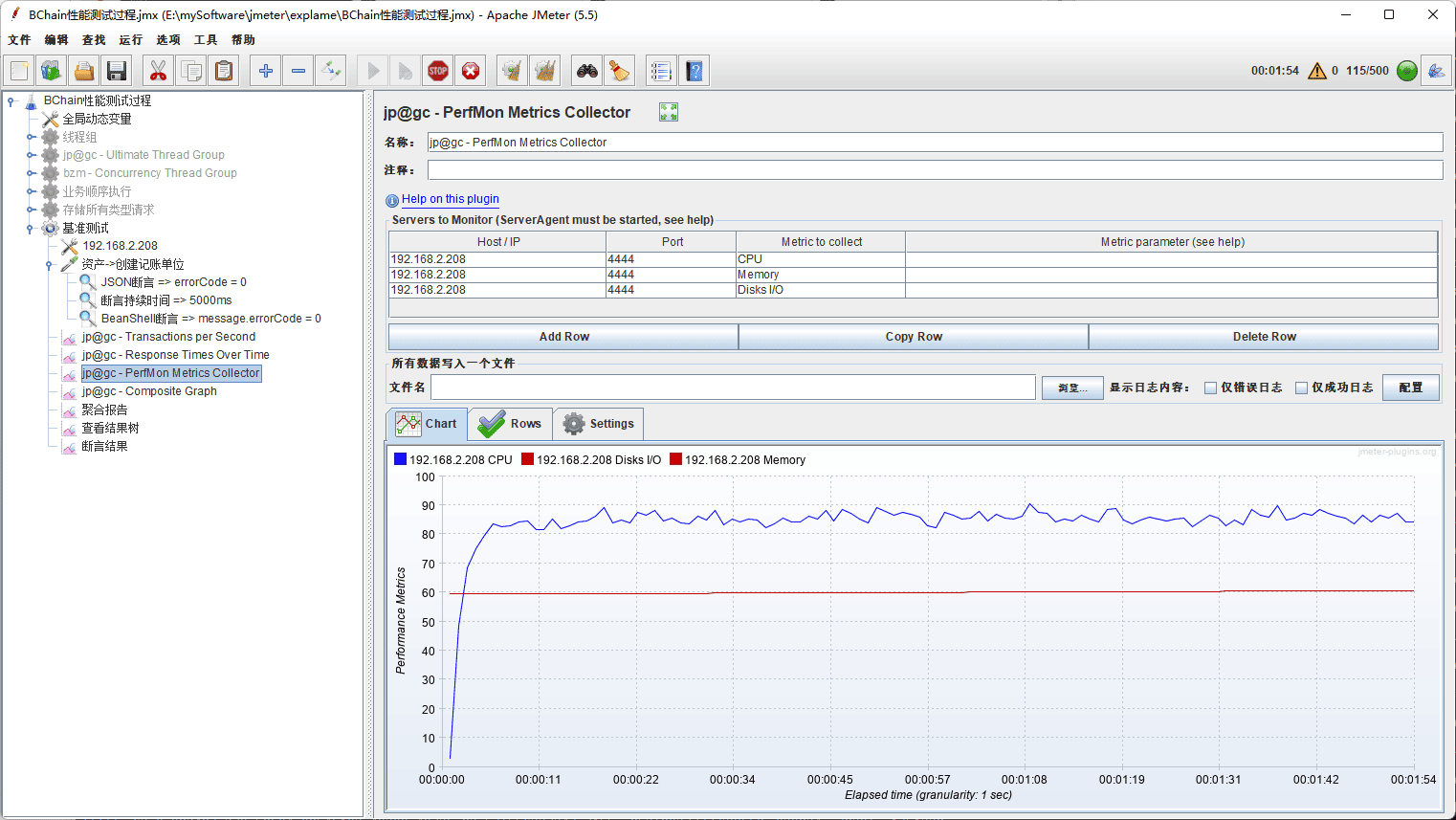Toggle blue CPU legend marker in chart
Screen dimensions: 1456x820
(x=400, y=459)
